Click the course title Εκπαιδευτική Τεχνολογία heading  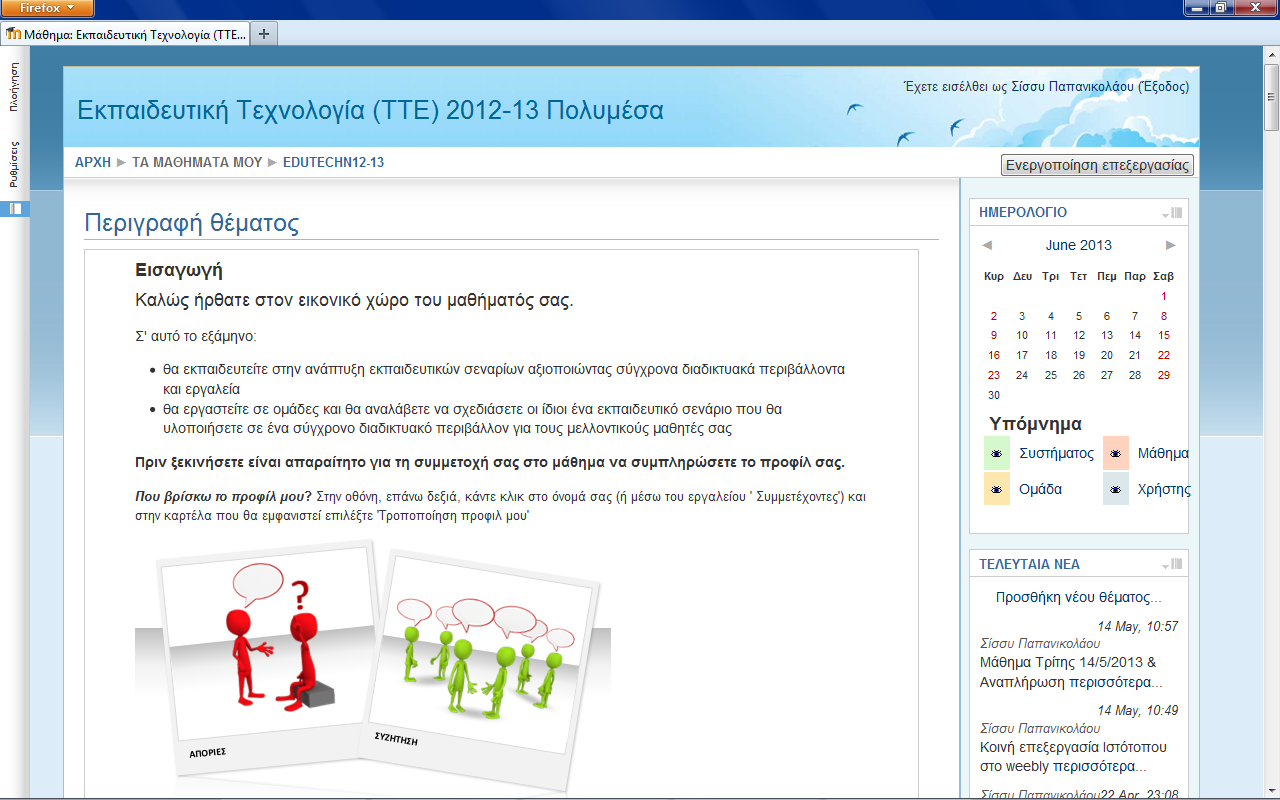370,110
